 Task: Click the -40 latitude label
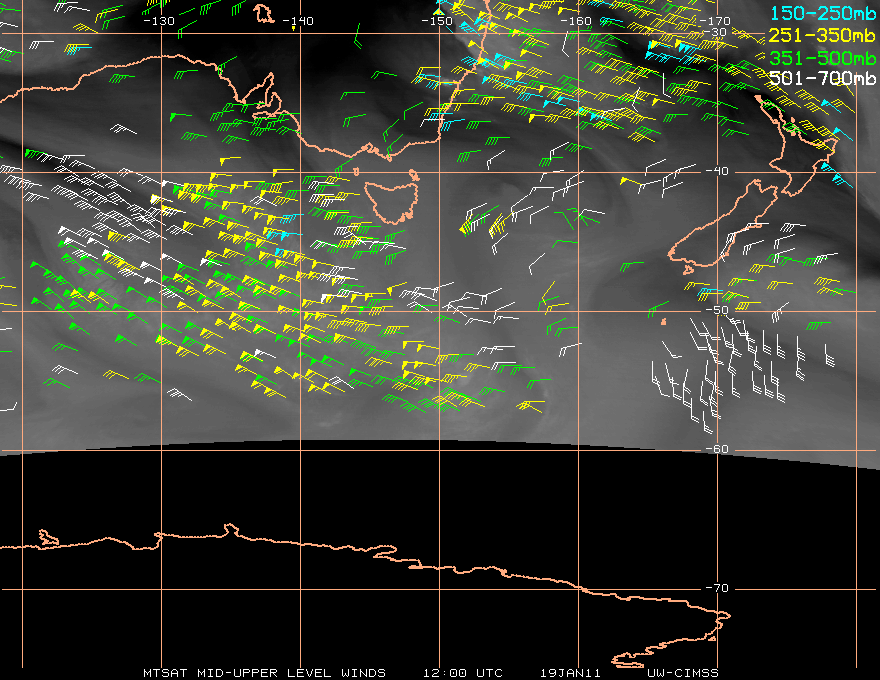pos(717,171)
